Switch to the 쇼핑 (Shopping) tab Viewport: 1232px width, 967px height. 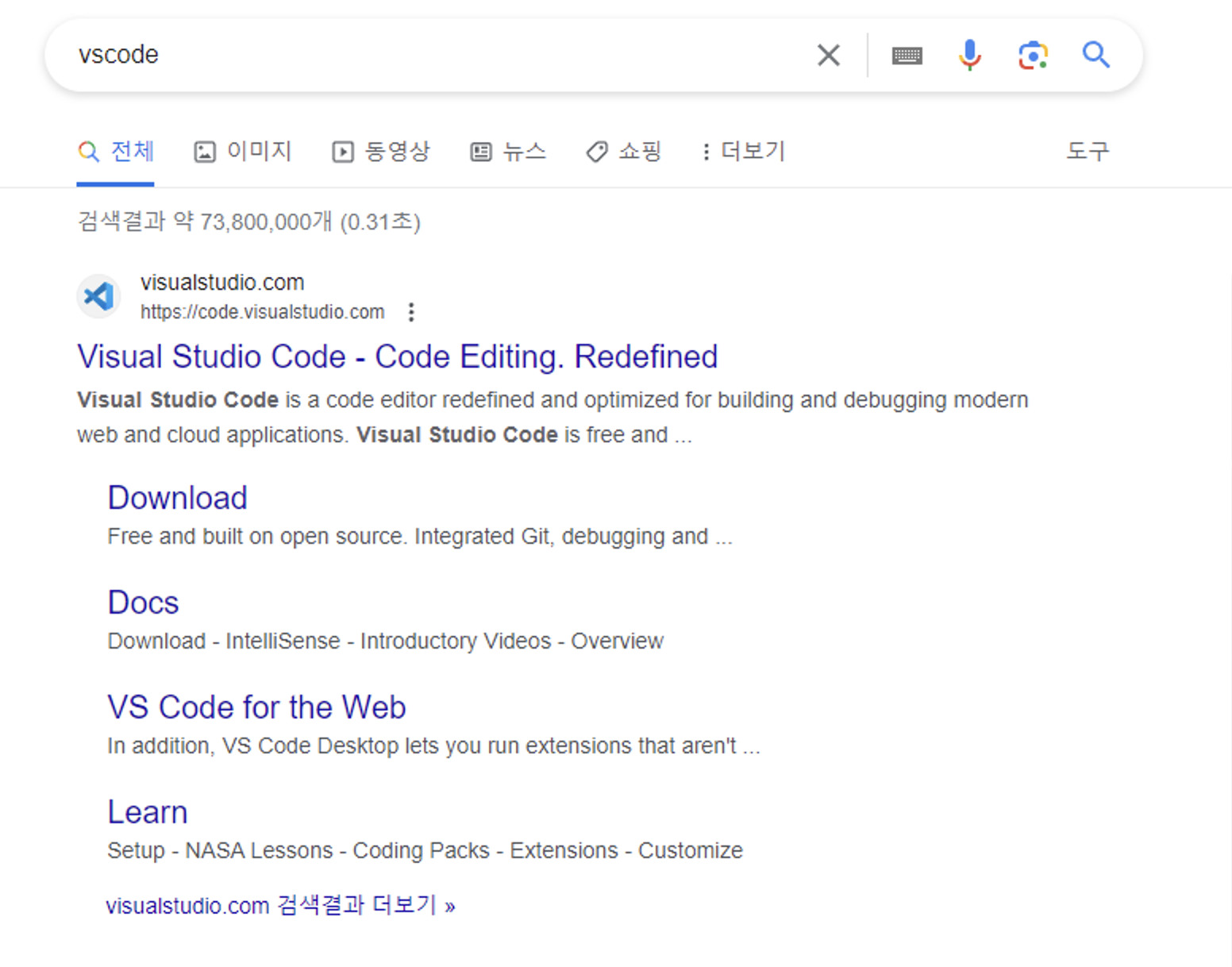click(x=624, y=151)
